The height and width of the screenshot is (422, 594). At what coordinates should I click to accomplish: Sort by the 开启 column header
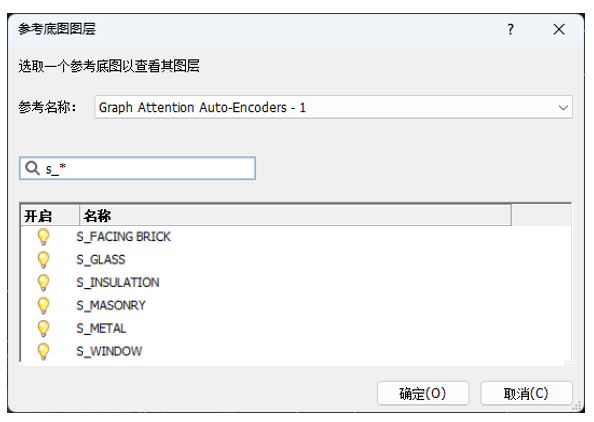click(x=50, y=216)
